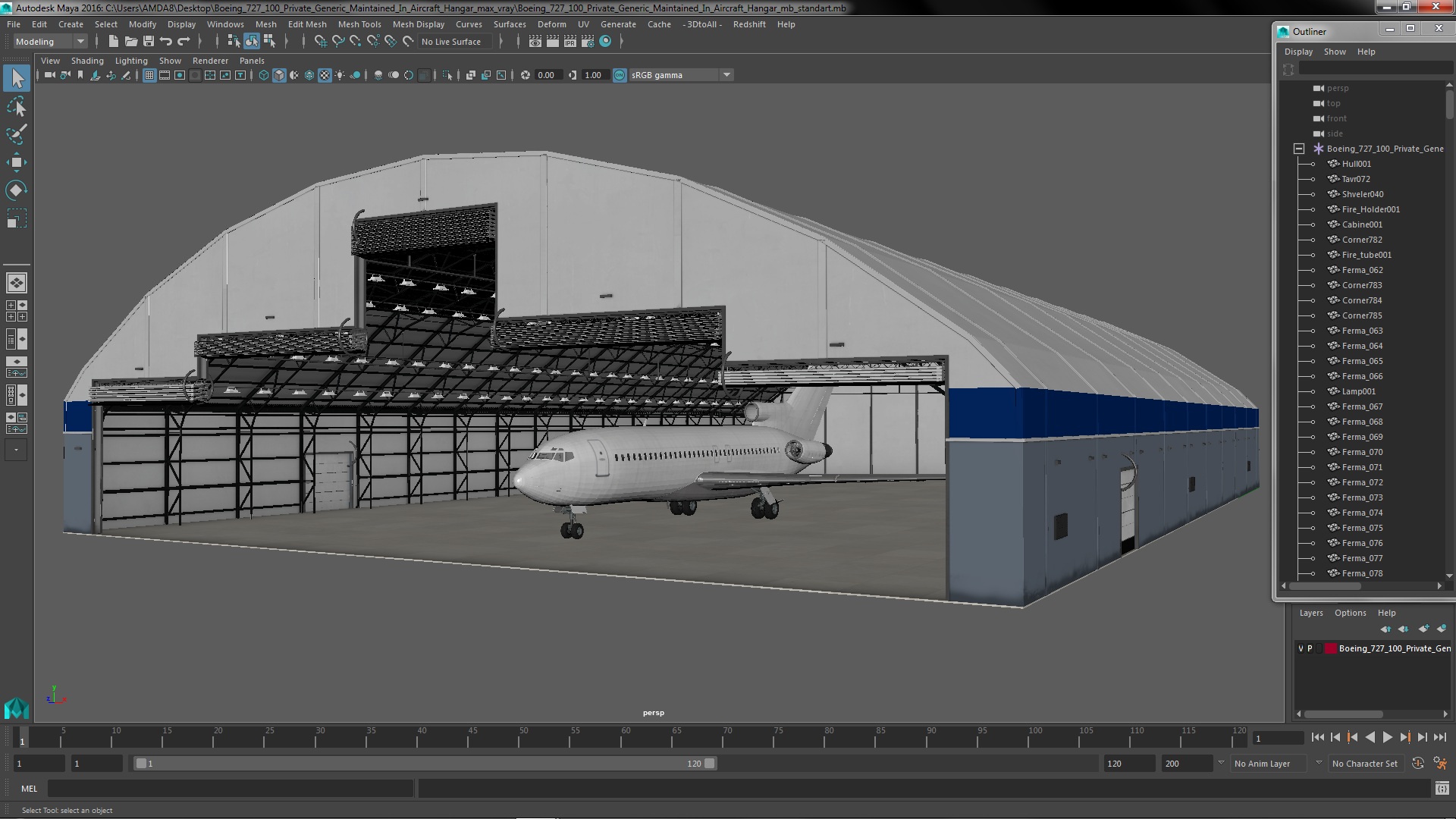Image resolution: width=1456 pixels, height=819 pixels.
Task: Click the play forwards button
Action: tap(1387, 737)
